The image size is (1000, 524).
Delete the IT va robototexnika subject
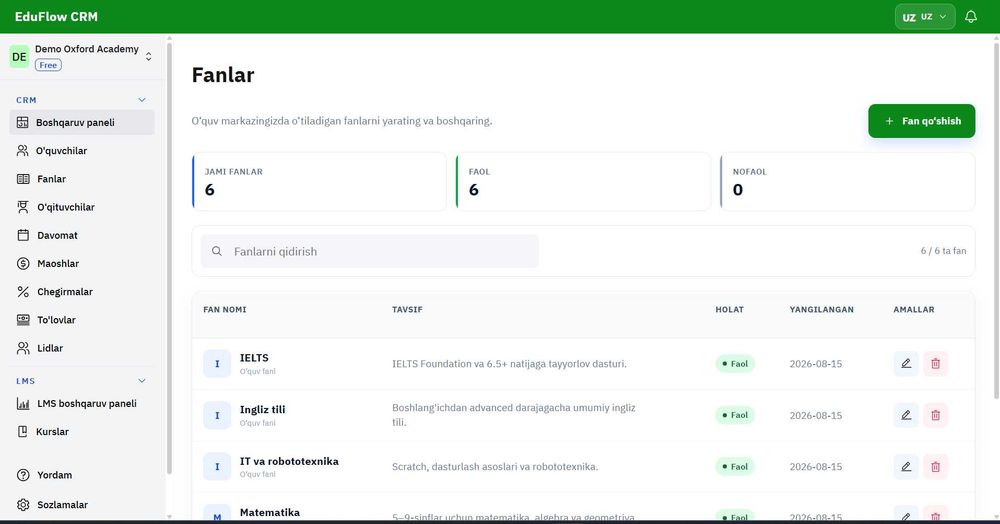936,467
